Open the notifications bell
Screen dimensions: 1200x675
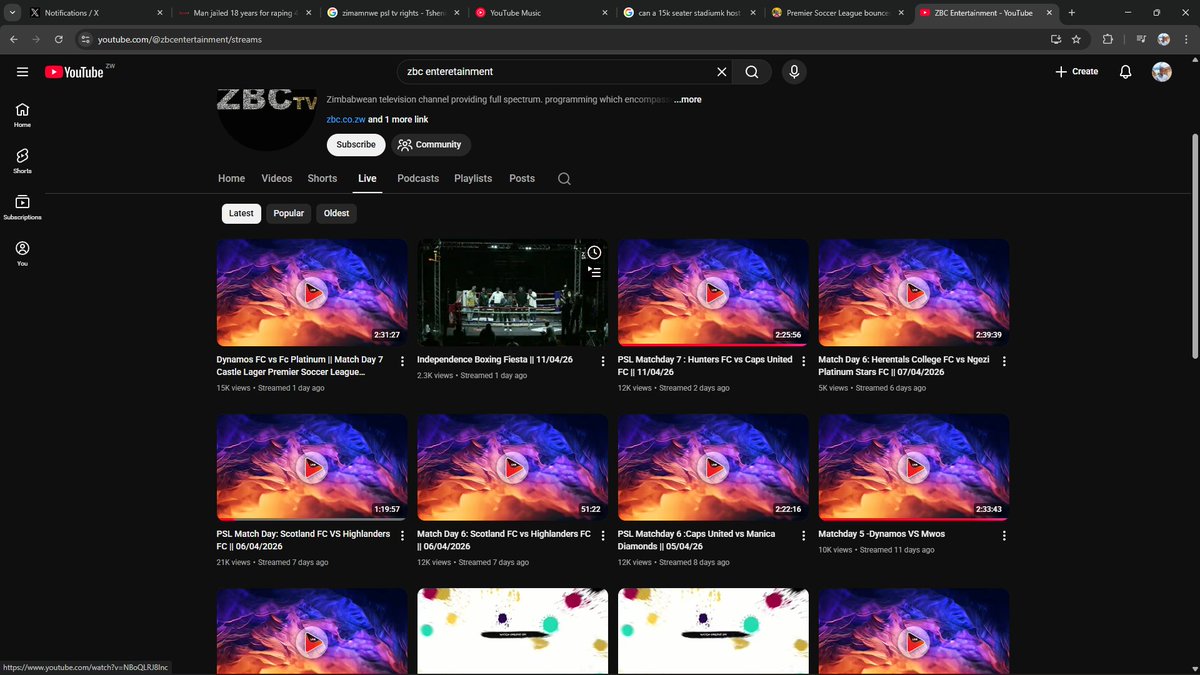1126,72
